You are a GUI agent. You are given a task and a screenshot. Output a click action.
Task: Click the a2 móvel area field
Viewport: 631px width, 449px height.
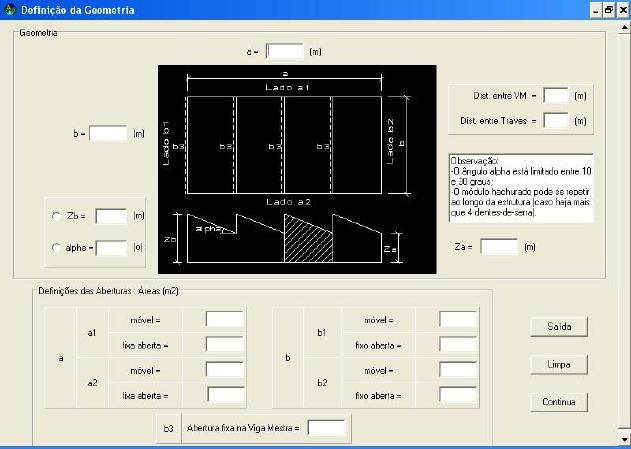(225, 369)
